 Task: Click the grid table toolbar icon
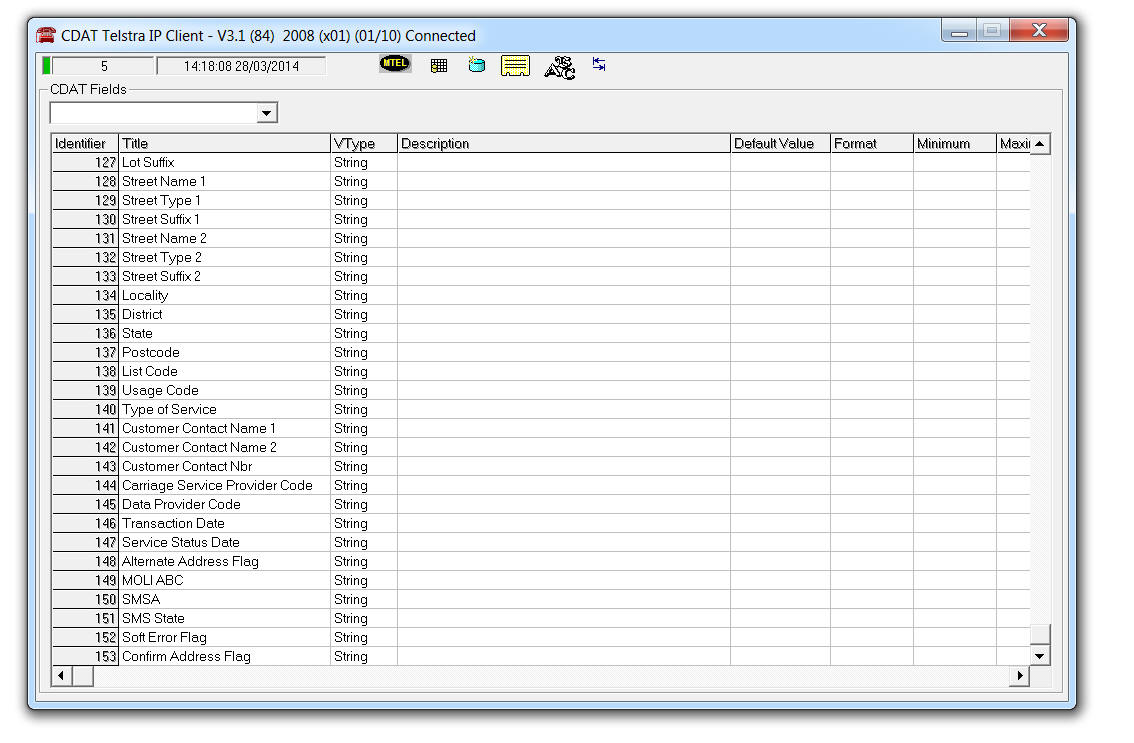[438, 66]
